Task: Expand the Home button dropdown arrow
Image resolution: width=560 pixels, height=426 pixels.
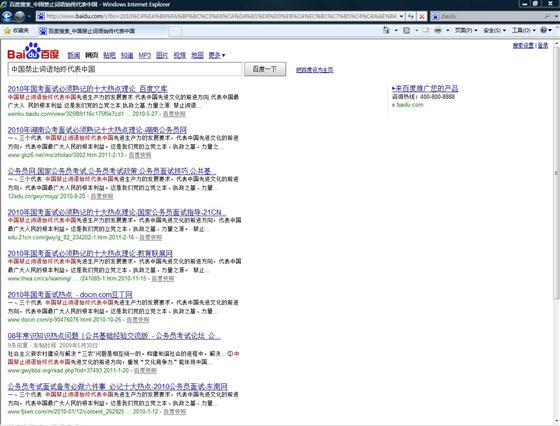Action: coord(396,30)
